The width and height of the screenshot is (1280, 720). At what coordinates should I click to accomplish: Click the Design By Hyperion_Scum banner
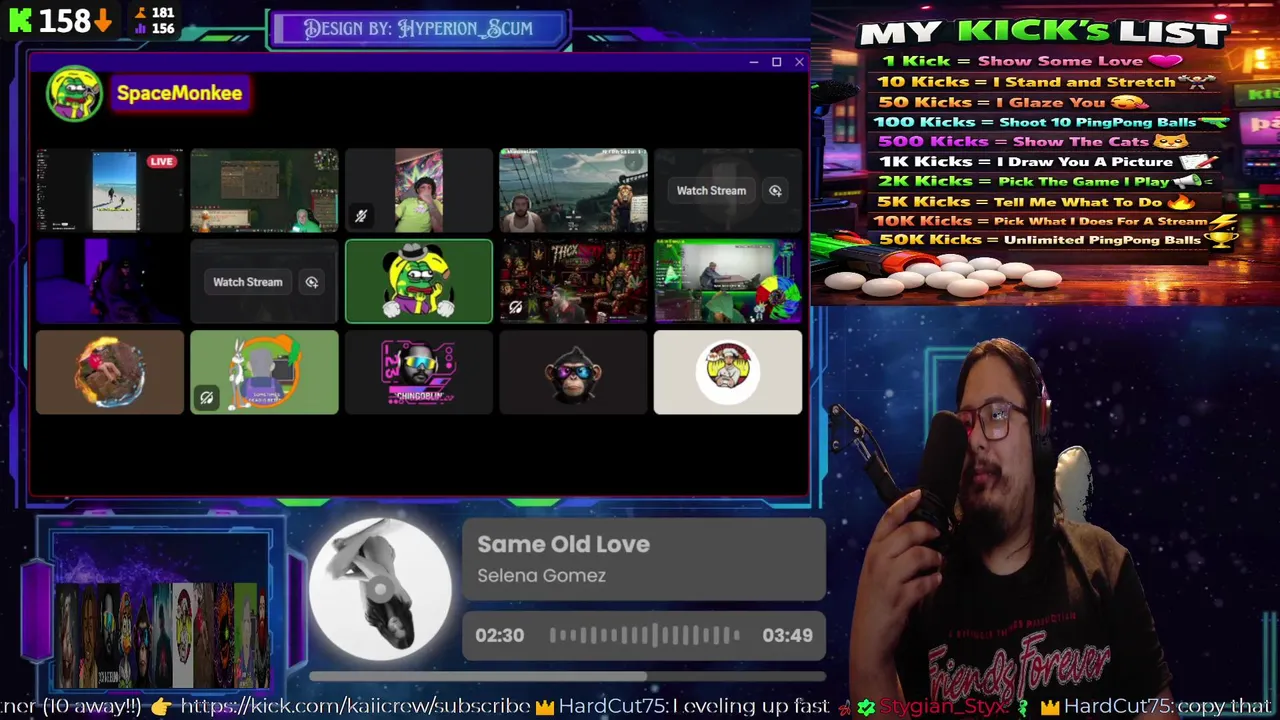tap(418, 28)
